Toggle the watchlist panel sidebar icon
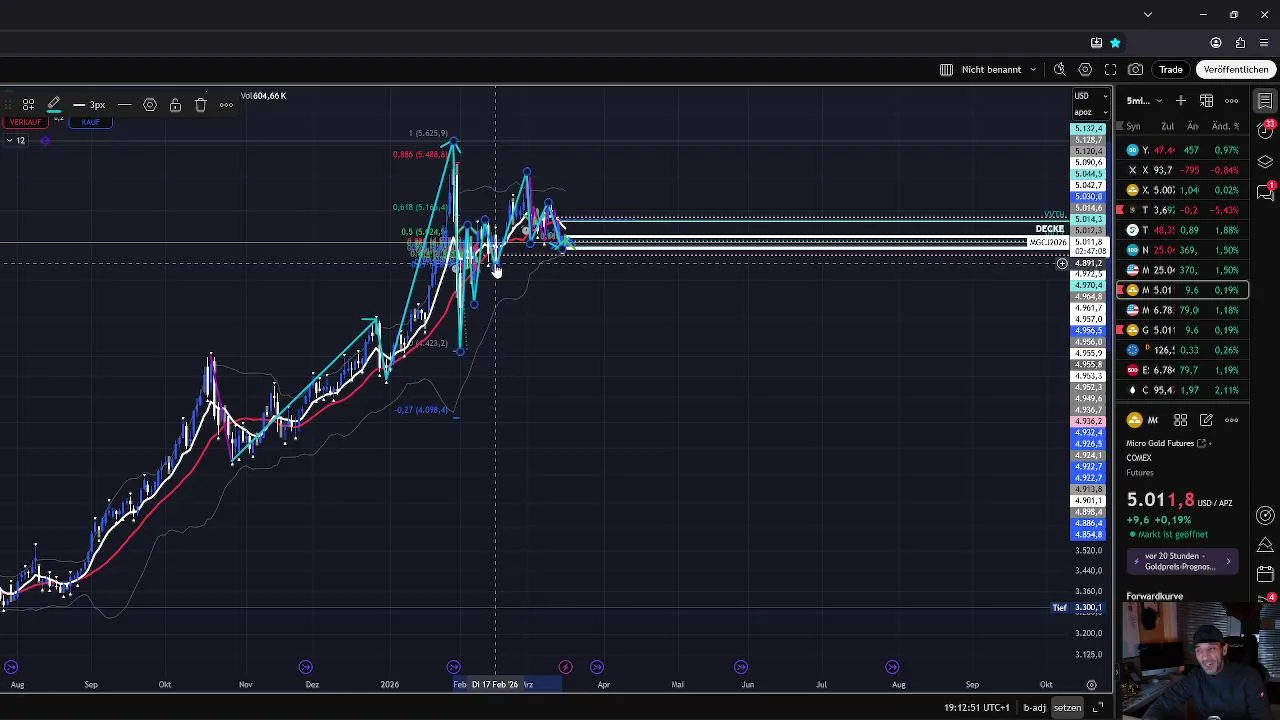Image resolution: width=1280 pixels, height=720 pixels. point(1265,101)
